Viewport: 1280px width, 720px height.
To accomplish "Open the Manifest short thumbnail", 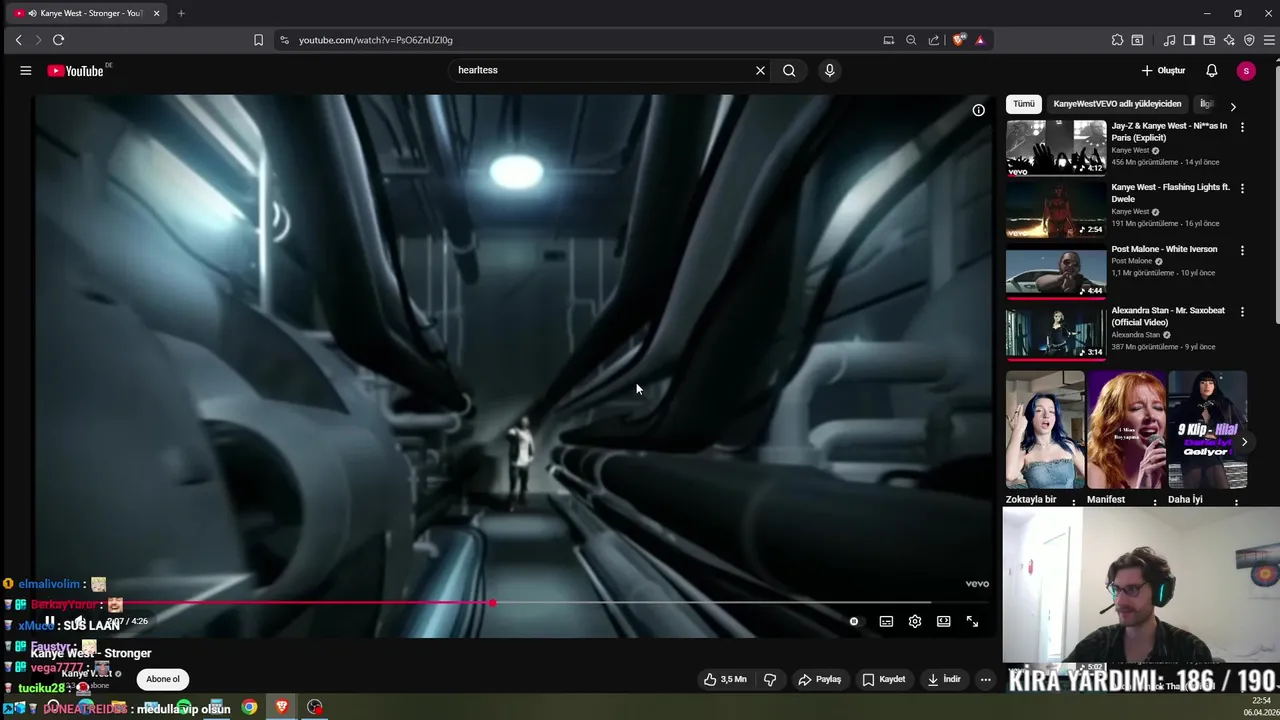I will click(1126, 430).
